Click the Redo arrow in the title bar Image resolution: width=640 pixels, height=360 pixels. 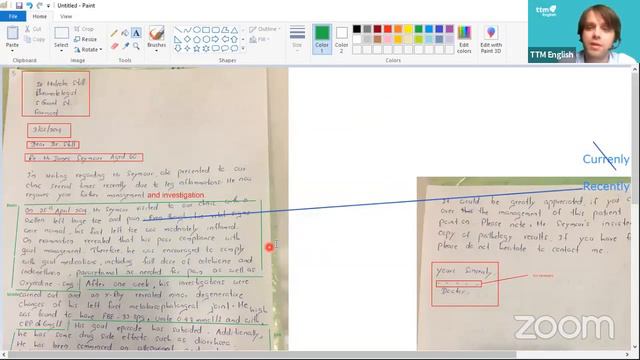pos(40,5)
